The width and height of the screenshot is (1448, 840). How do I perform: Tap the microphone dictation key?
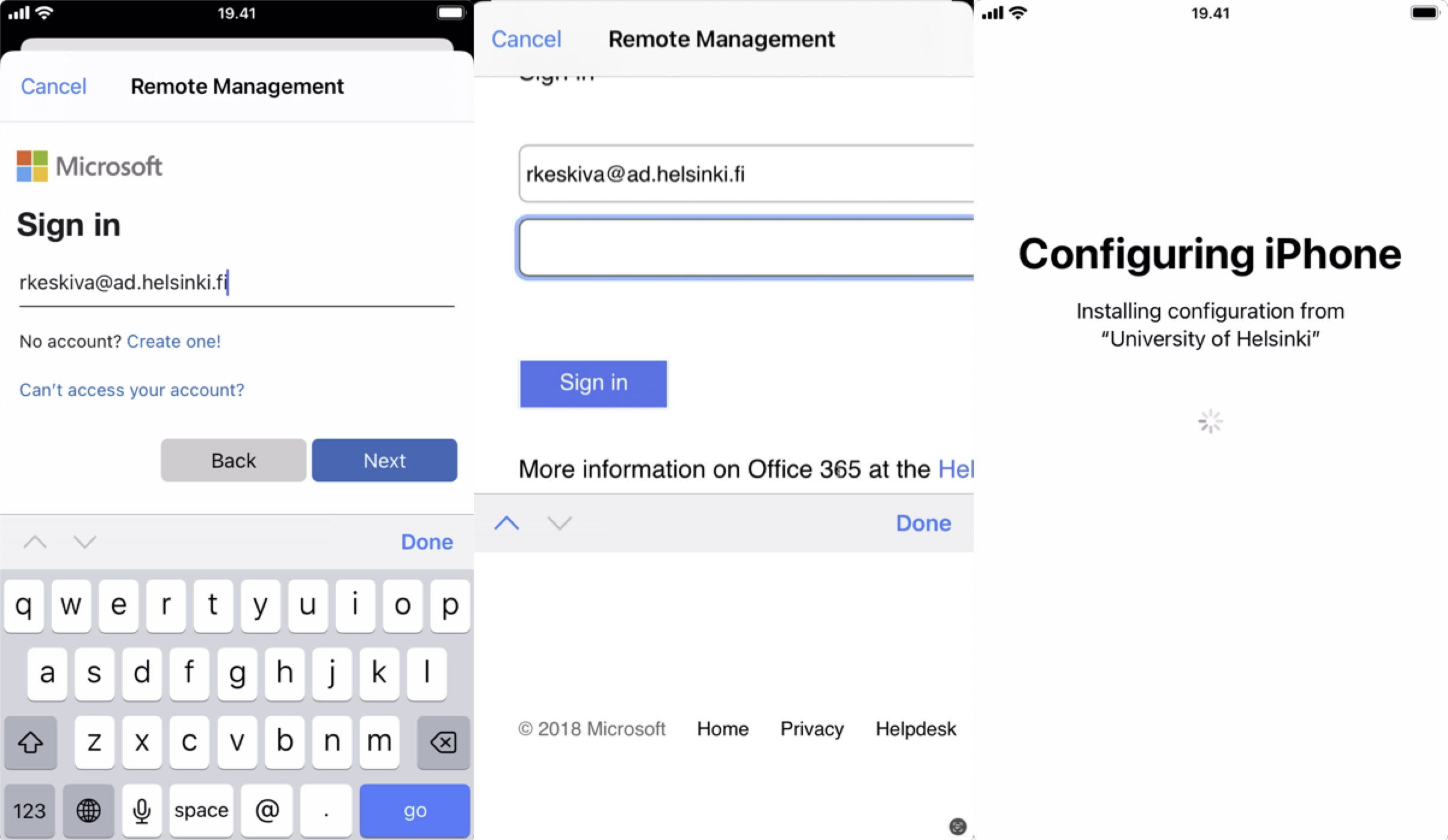point(142,811)
